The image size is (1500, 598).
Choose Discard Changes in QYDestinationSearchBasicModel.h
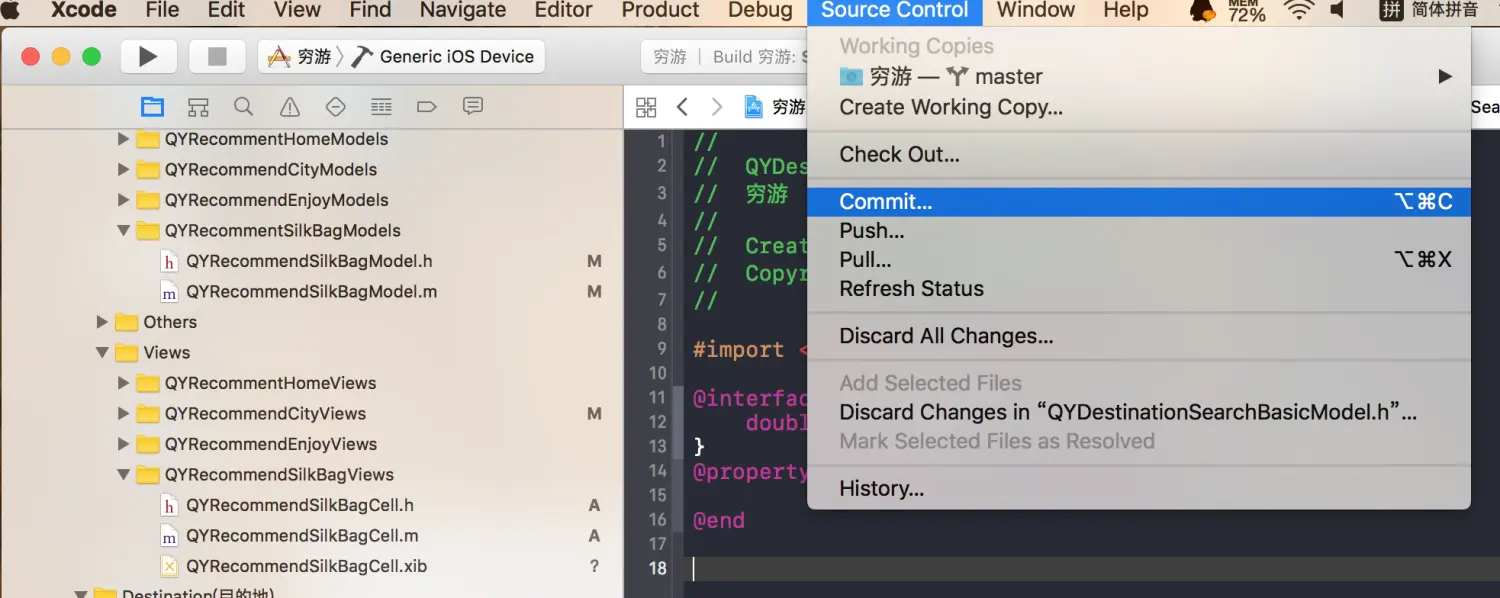1139,412
